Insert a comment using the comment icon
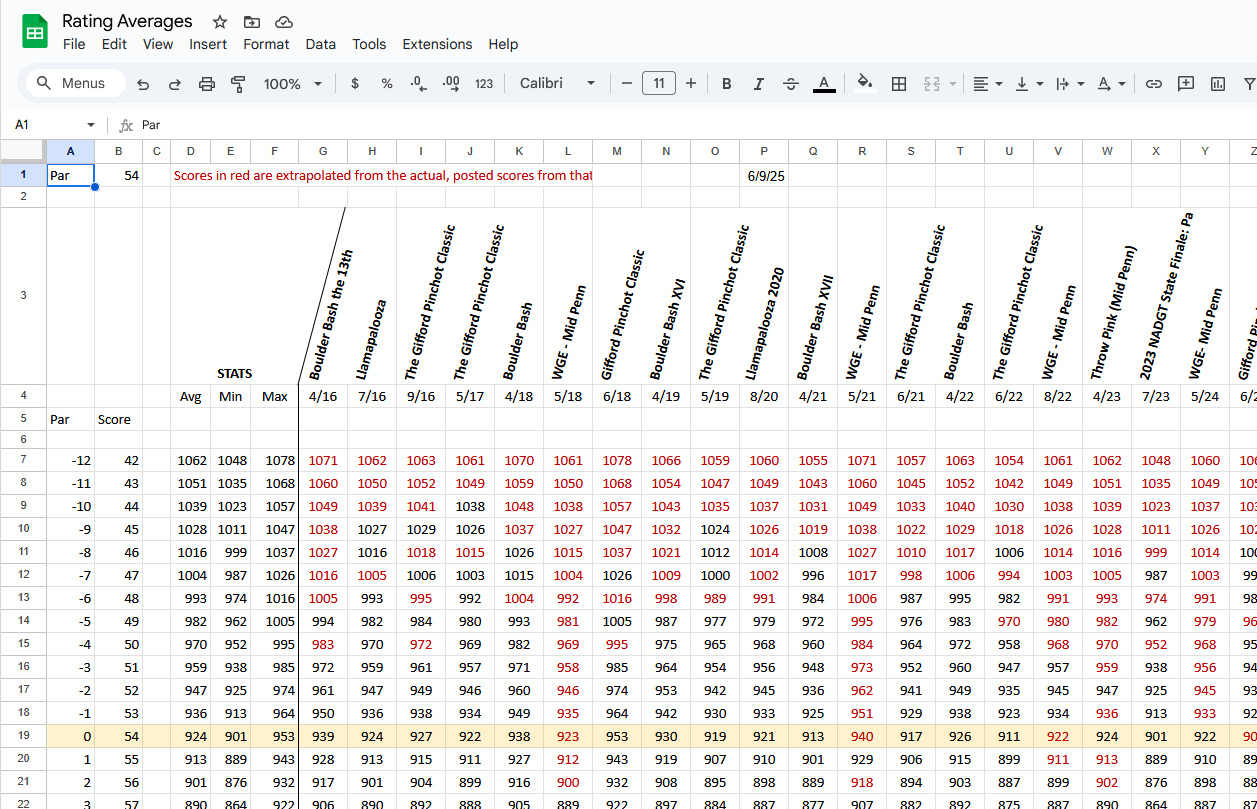Viewport: 1257px width, 809px height. [x=1185, y=84]
